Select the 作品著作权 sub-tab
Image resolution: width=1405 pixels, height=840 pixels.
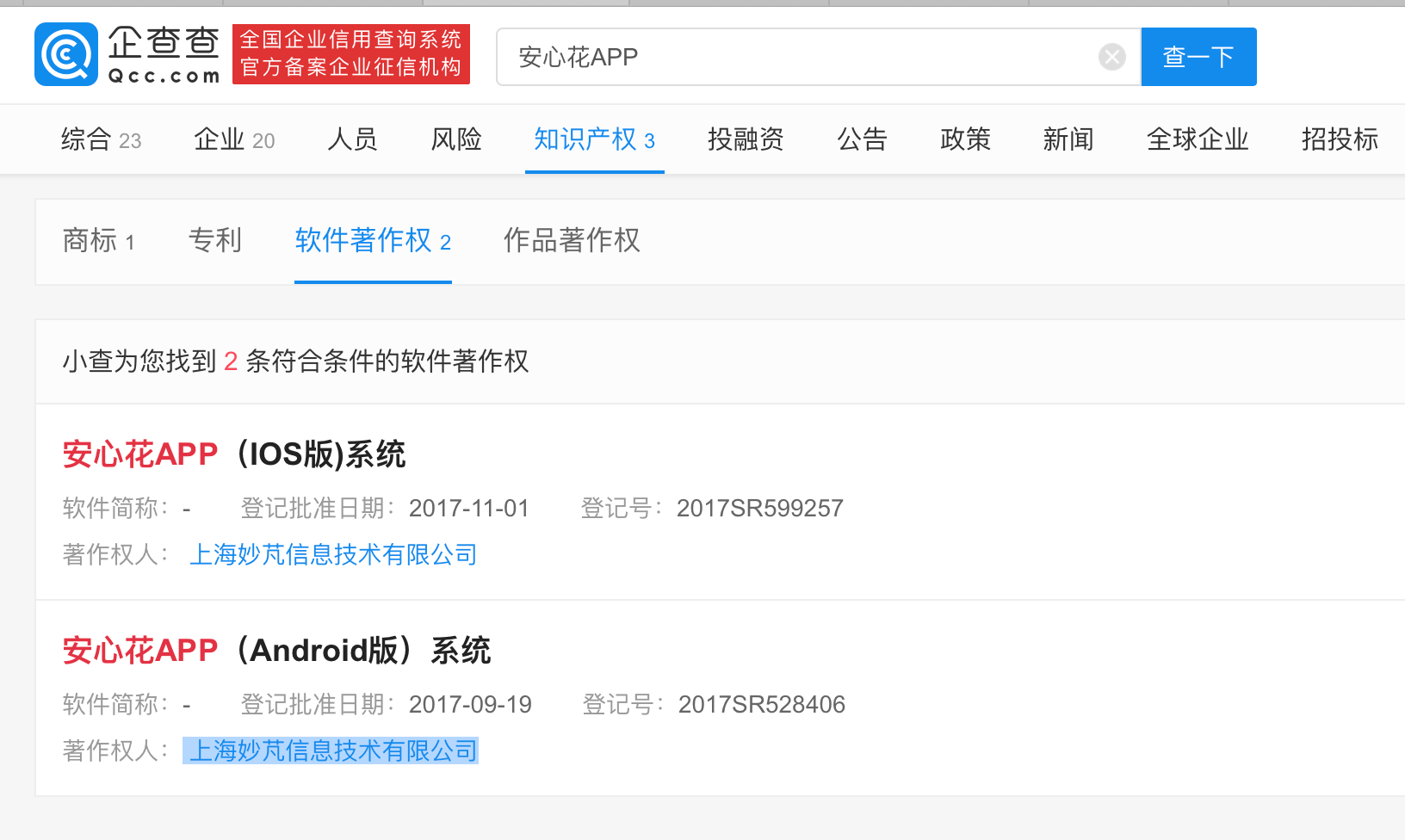pos(571,242)
